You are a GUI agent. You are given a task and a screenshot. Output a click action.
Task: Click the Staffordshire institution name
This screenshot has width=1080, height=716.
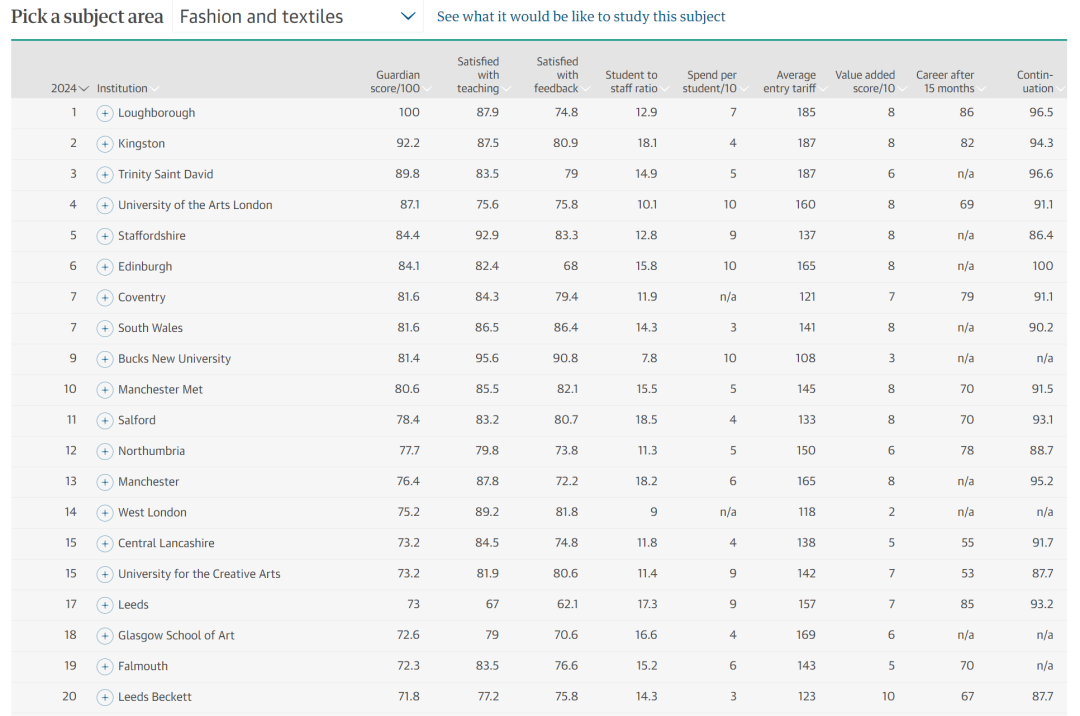152,235
